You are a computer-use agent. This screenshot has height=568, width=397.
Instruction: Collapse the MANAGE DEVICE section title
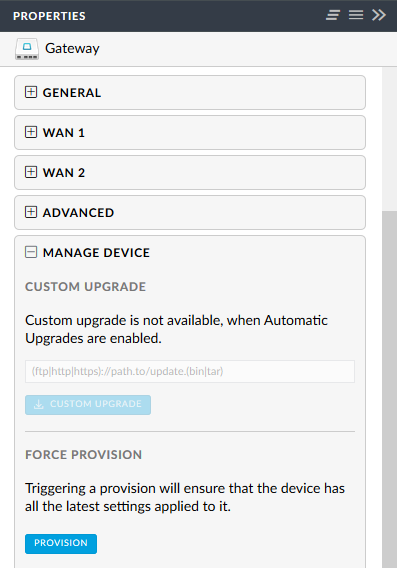(x=96, y=252)
